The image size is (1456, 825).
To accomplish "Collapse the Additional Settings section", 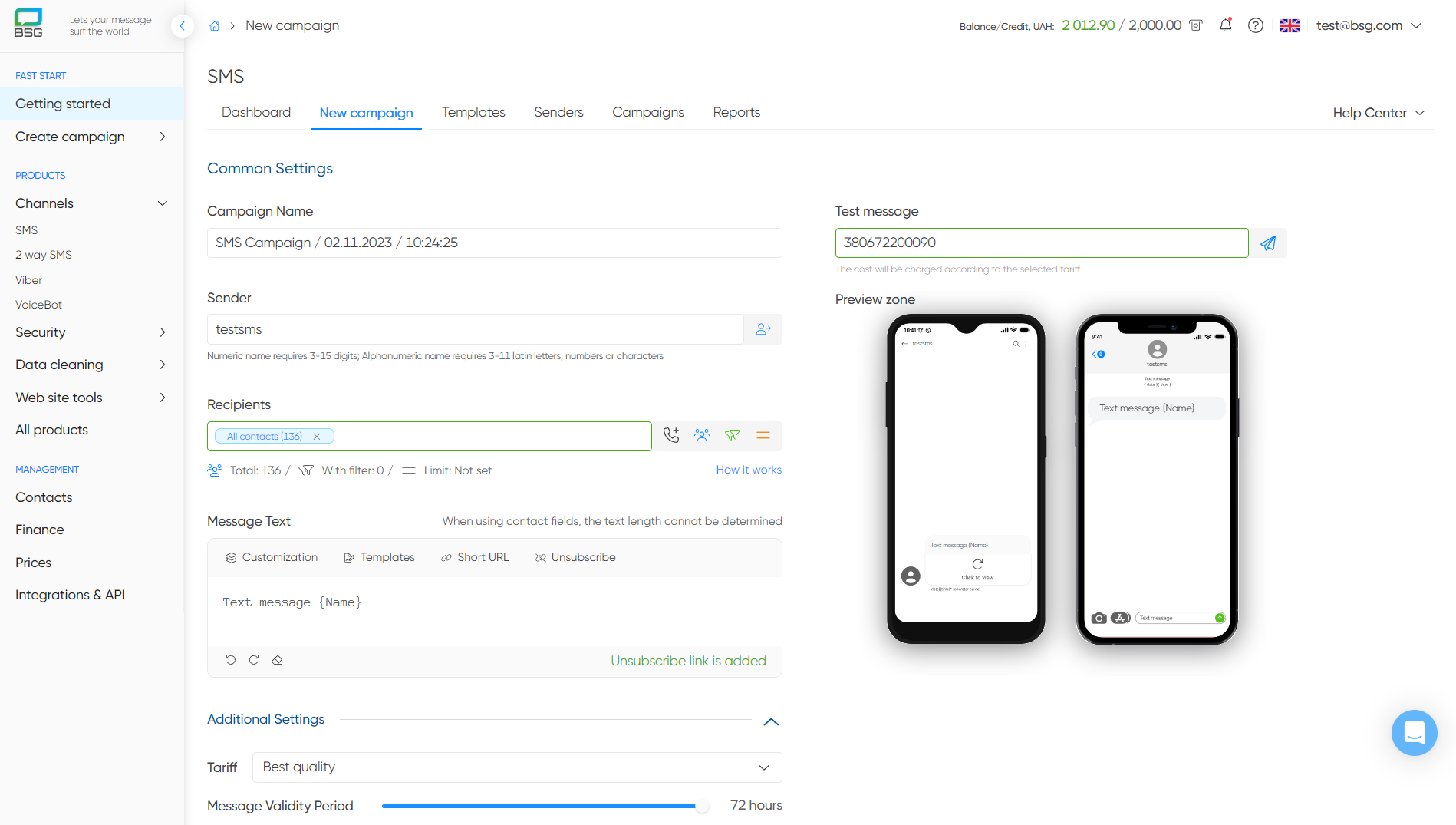I will click(x=771, y=721).
